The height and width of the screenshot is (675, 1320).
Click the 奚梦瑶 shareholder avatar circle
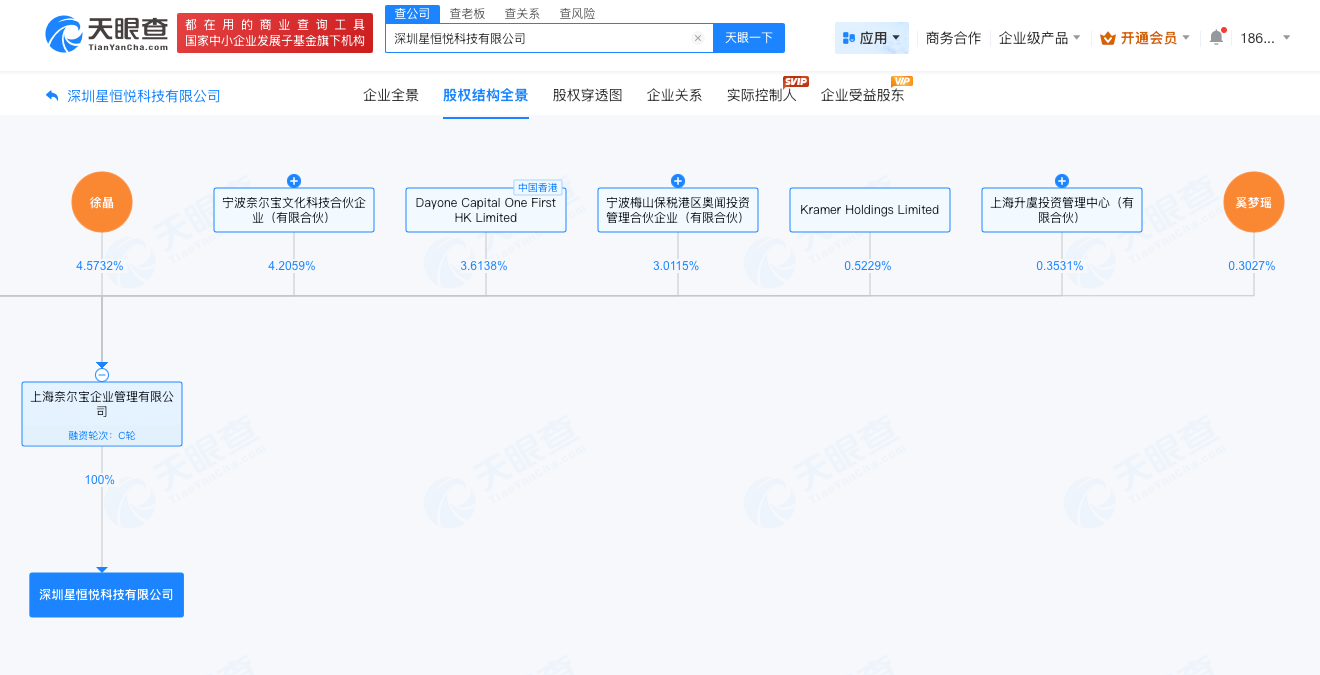1254,202
